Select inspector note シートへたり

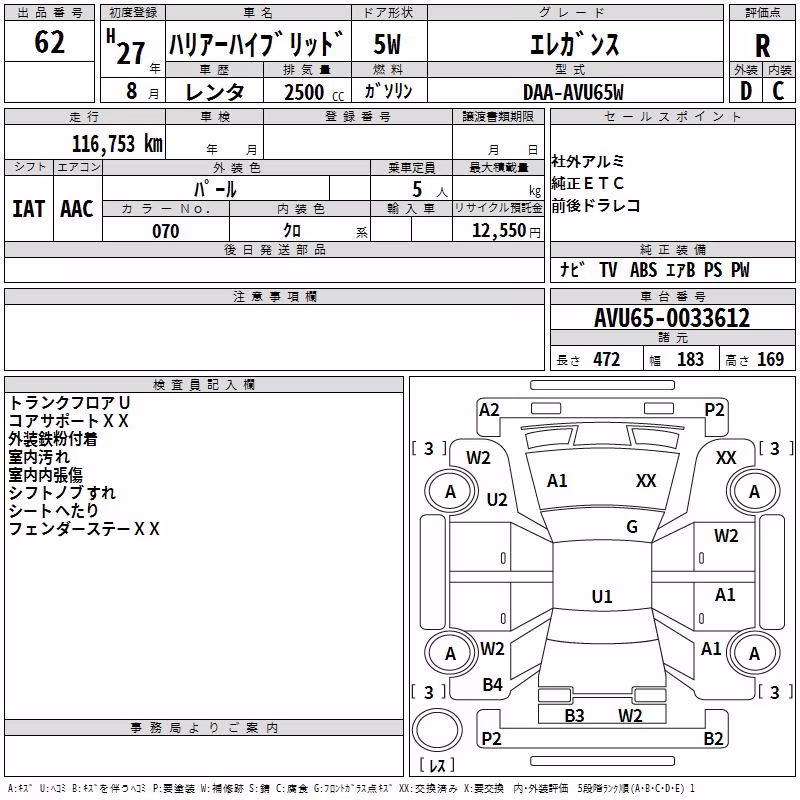pyautogui.click(x=54, y=510)
